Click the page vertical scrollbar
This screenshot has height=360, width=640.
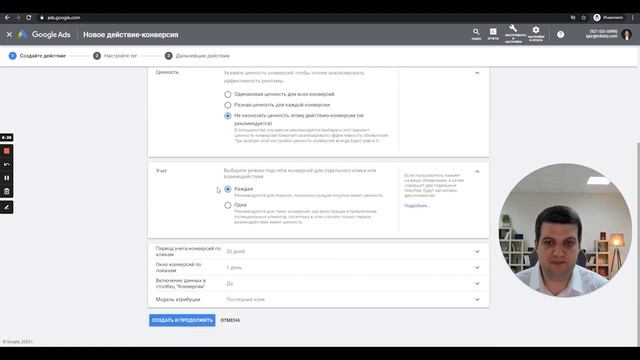pyautogui.click(x=638, y=245)
